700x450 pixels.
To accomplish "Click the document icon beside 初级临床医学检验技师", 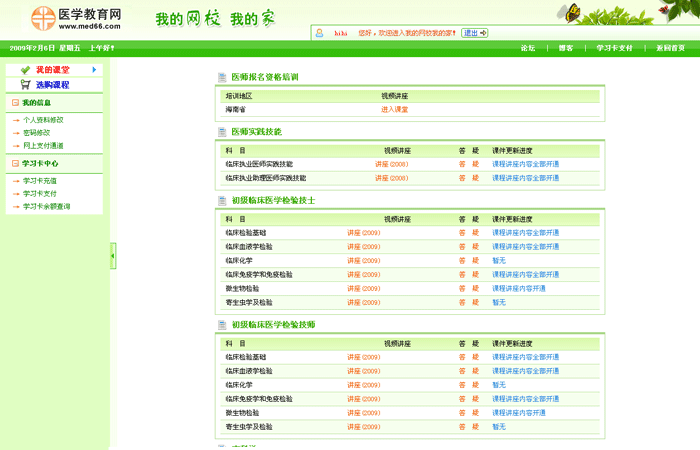I will click(x=222, y=325).
